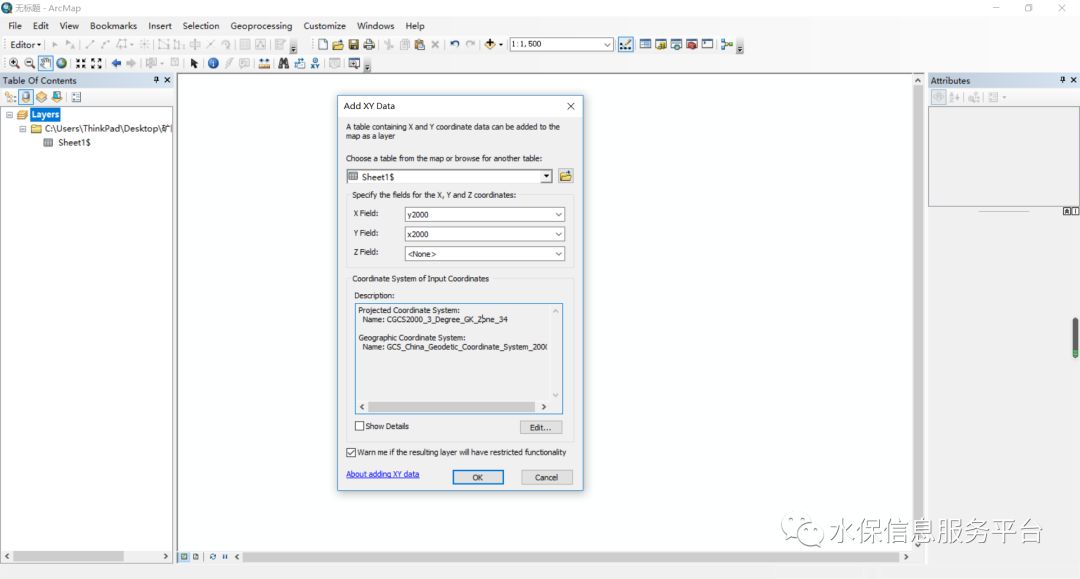Switch TOC to List By Drawing Order
The width and height of the screenshot is (1080, 579).
[x=10, y=97]
